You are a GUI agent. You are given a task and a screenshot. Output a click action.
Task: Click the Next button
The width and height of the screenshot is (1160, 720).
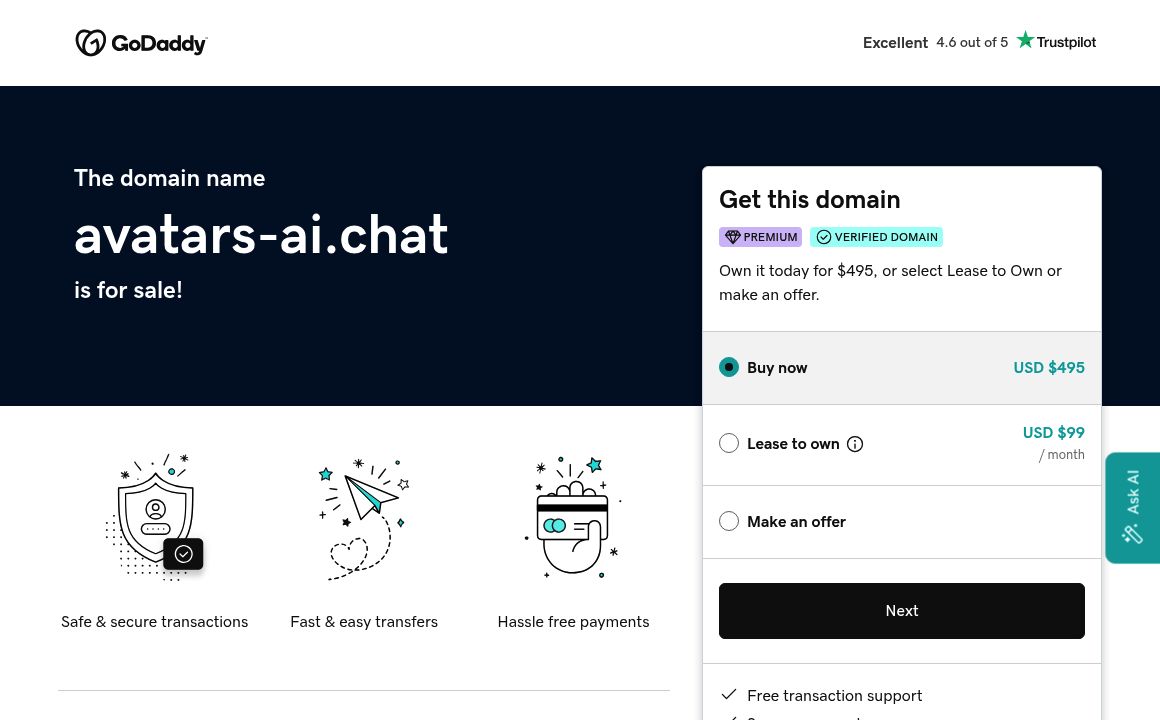[x=901, y=610]
